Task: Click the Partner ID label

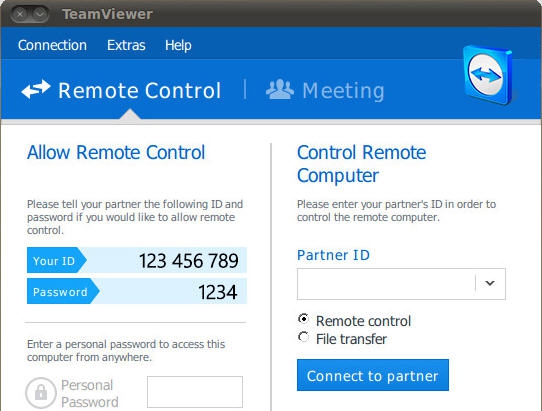Action: point(333,255)
